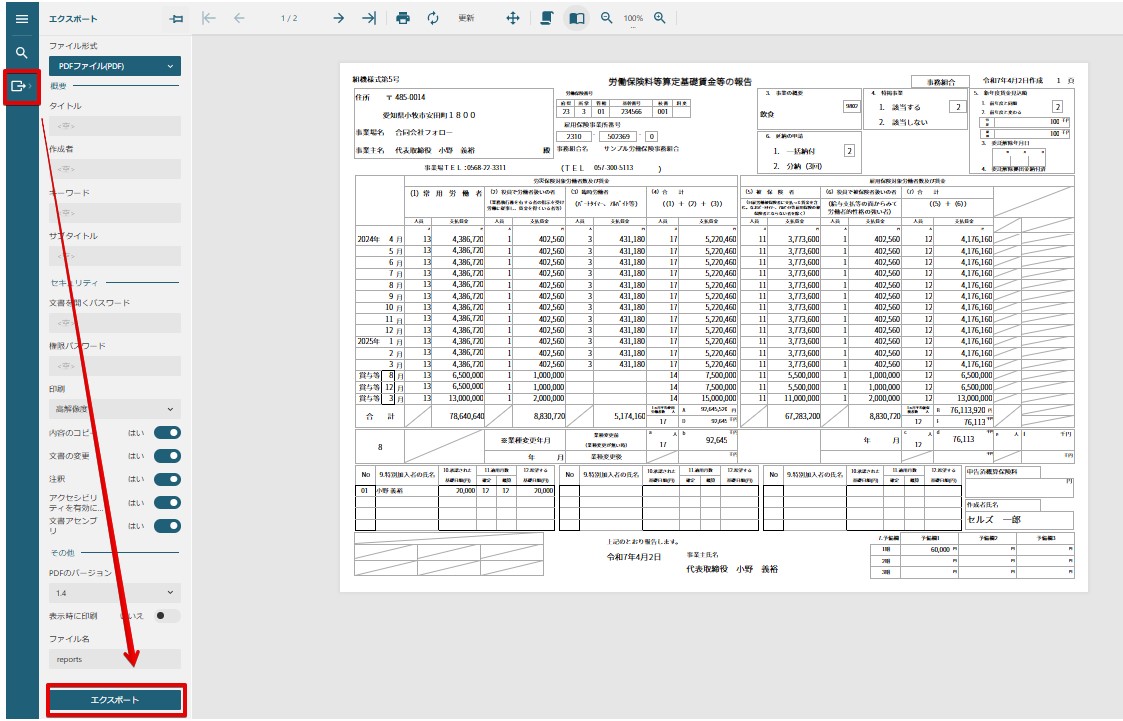Screen dimensions: 1123x721
Task: Print the report with the printer icon
Action: [403, 19]
